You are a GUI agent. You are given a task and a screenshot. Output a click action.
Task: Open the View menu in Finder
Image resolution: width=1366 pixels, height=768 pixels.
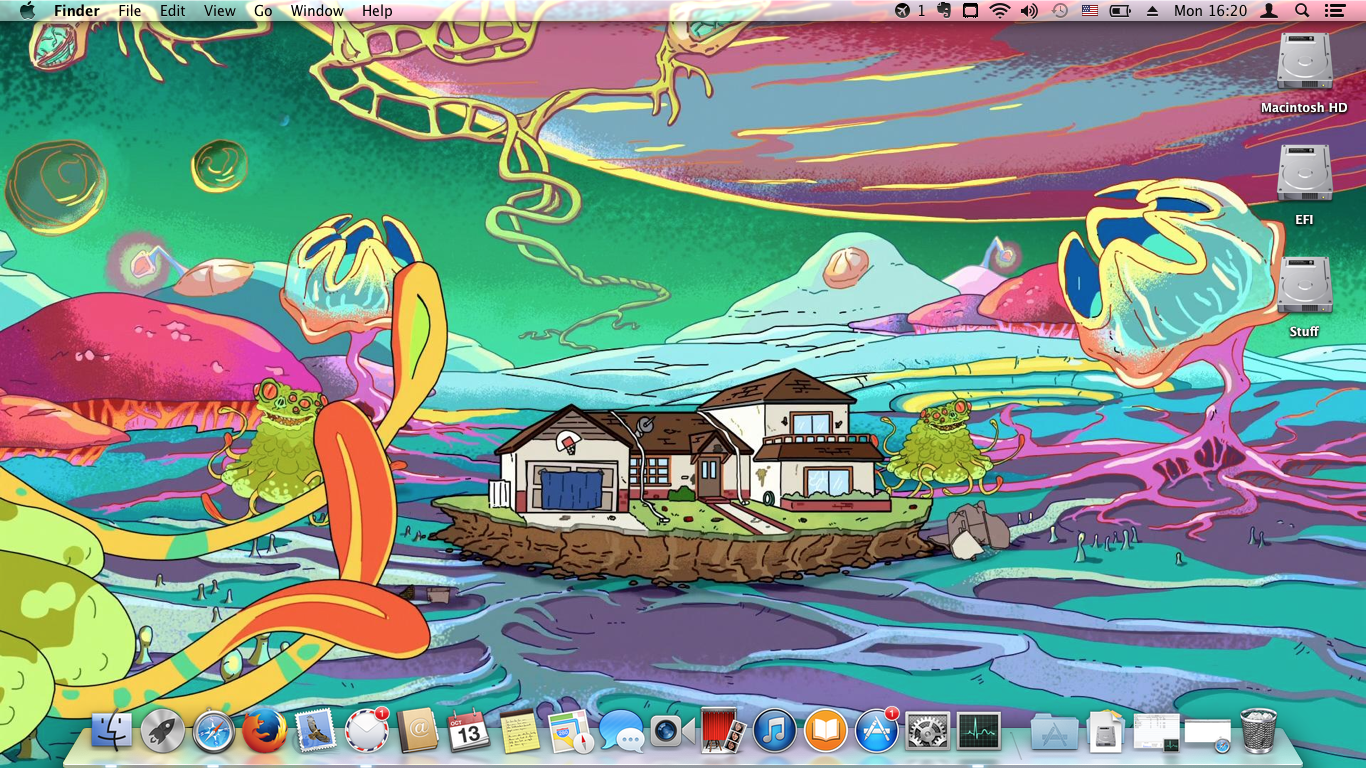coord(219,11)
